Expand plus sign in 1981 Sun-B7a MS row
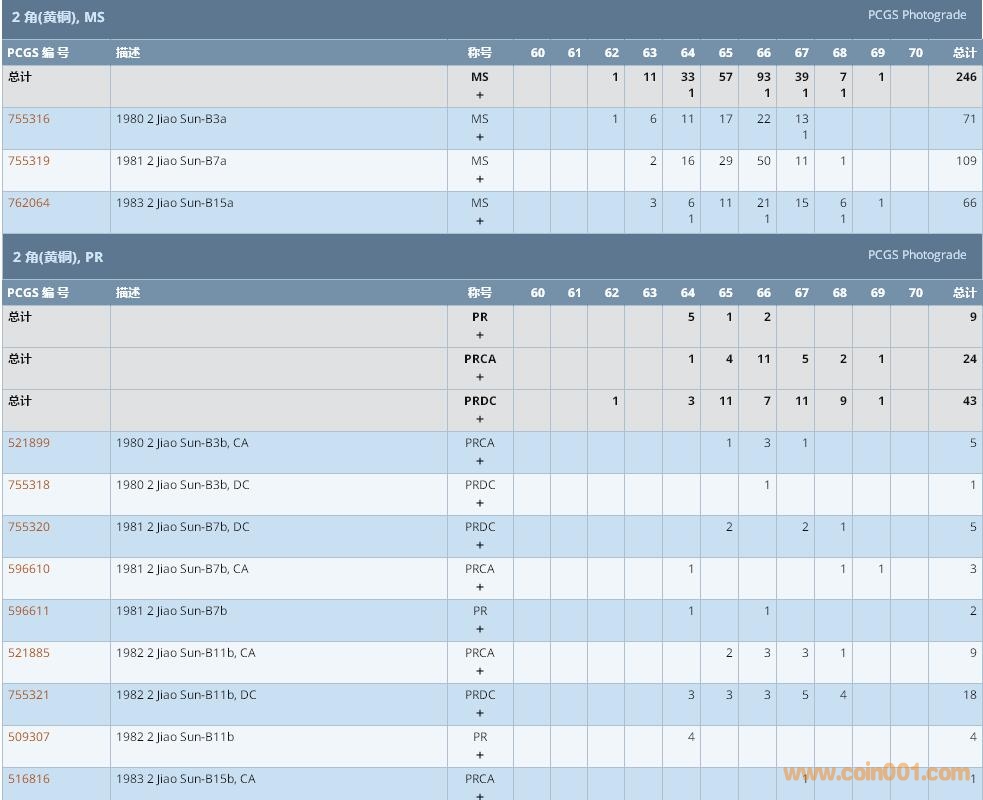Image resolution: width=983 pixels, height=800 pixels. pyautogui.click(x=480, y=180)
